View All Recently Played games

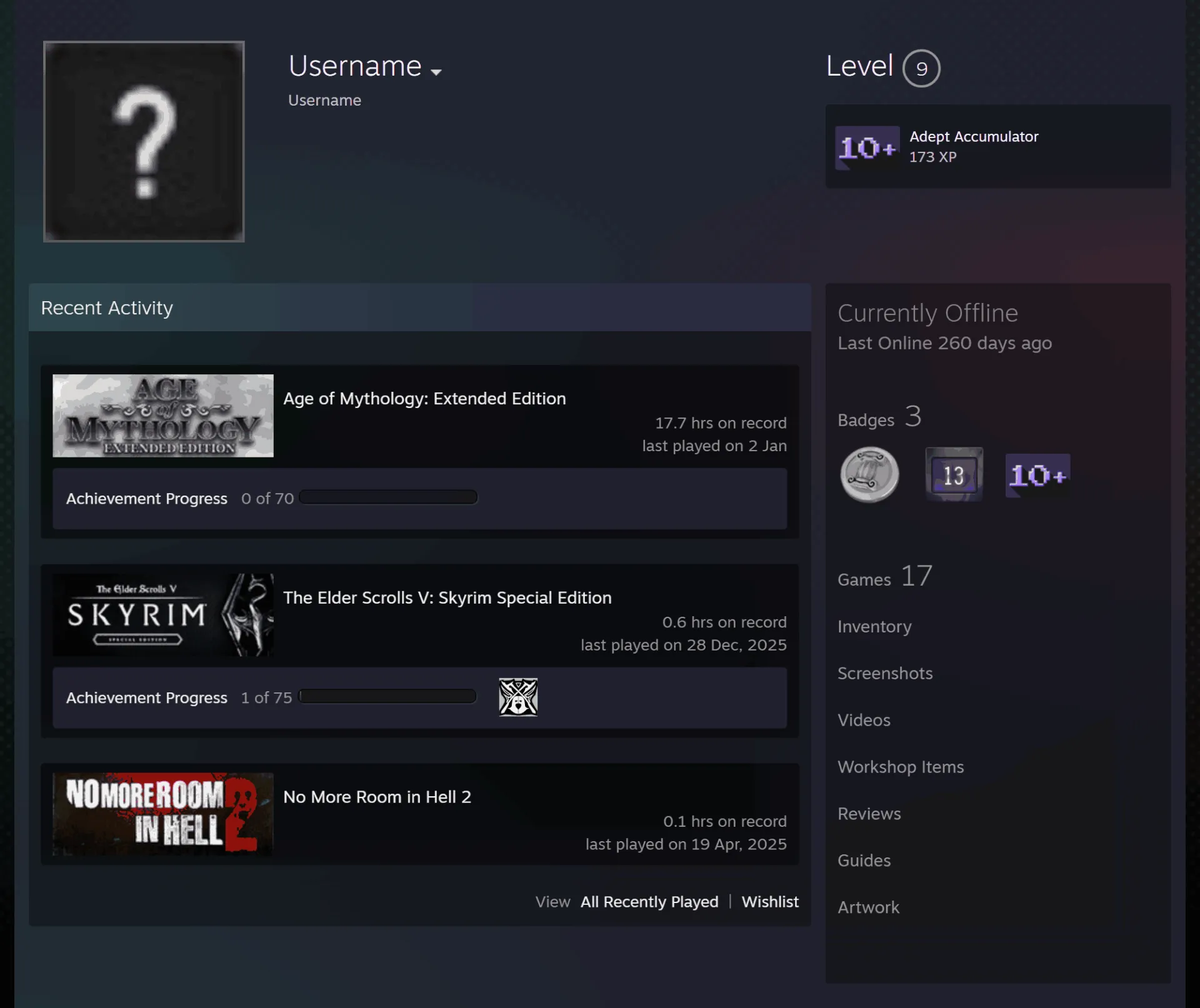(x=649, y=902)
